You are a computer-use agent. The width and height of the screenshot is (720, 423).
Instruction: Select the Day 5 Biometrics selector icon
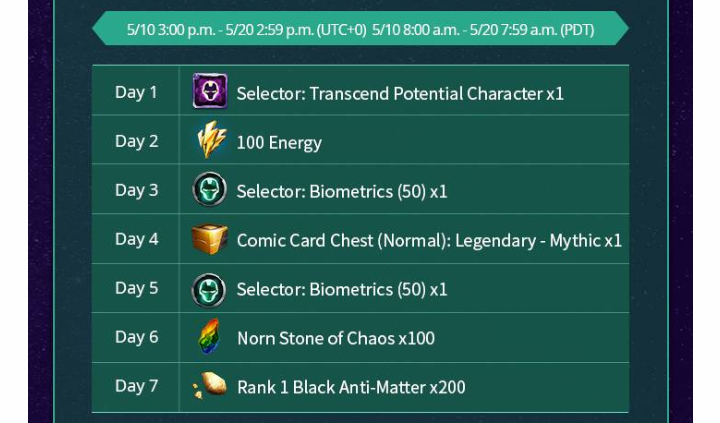click(x=209, y=290)
